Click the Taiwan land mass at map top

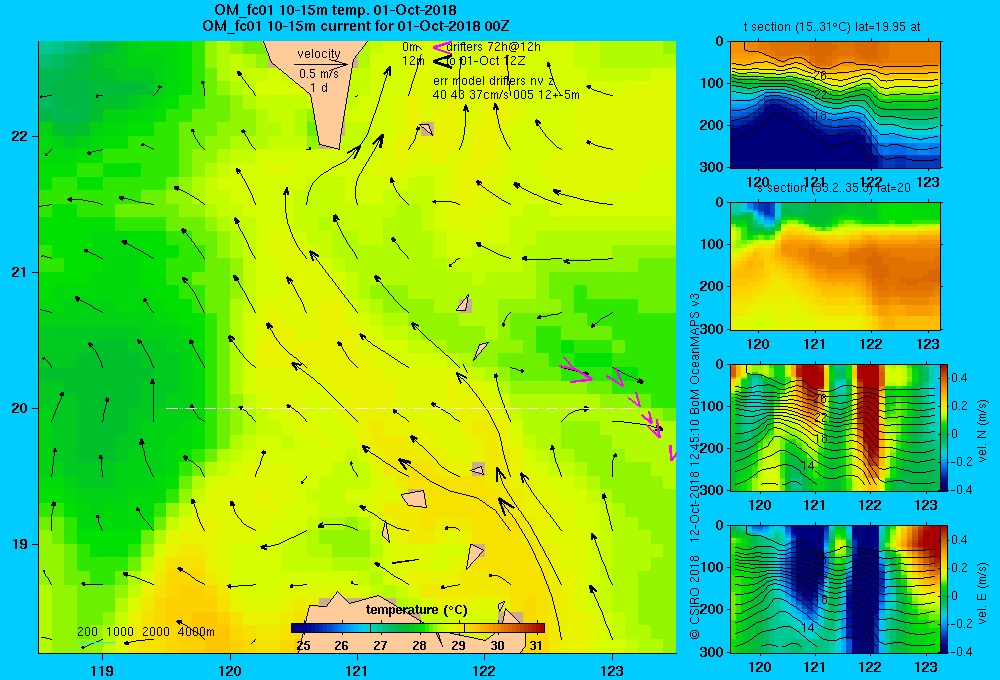(x=317, y=96)
